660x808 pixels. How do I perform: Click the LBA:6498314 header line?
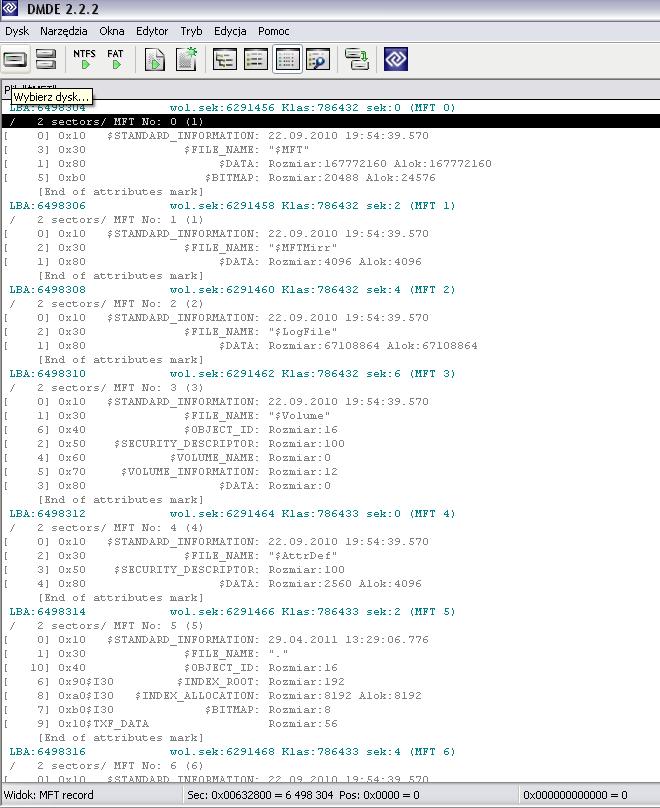(331, 612)
